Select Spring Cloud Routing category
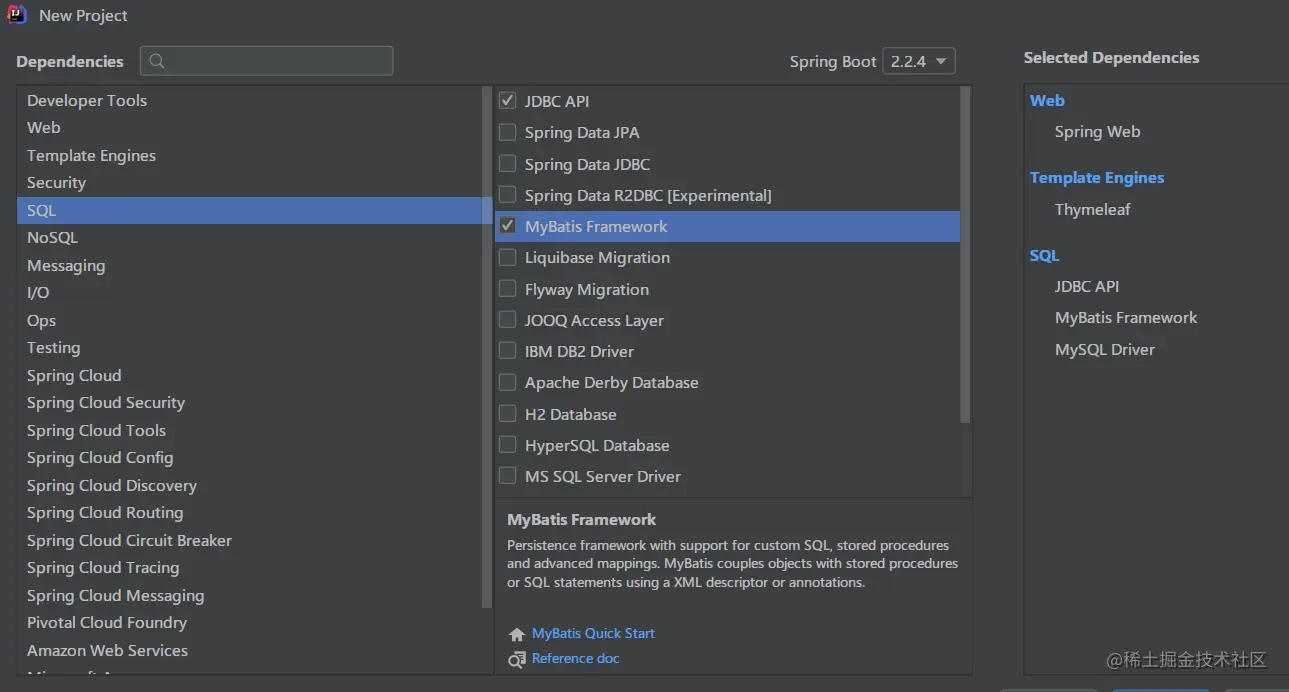 (250, 513)
